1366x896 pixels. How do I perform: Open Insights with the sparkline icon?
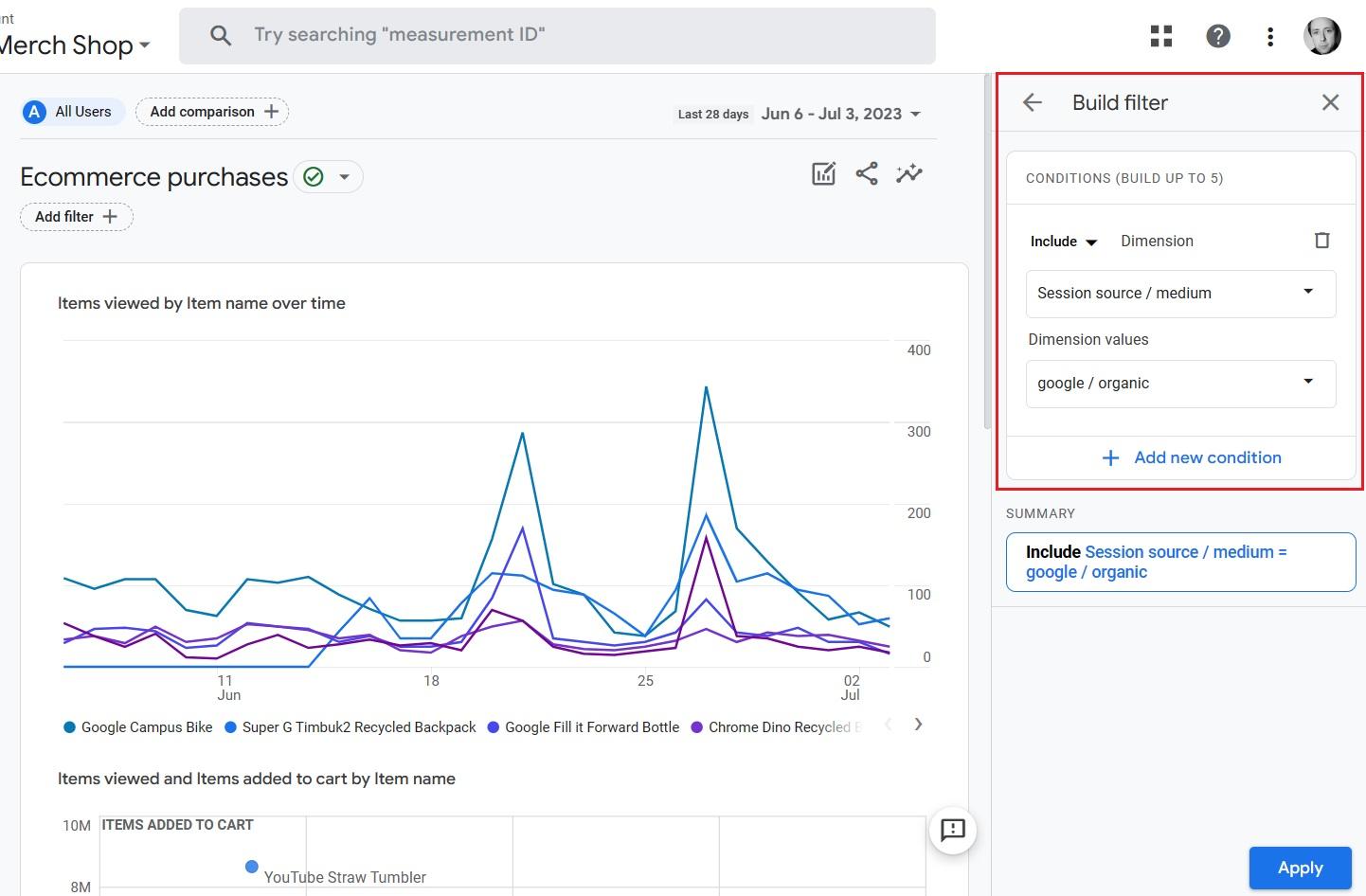click(908, 173)
